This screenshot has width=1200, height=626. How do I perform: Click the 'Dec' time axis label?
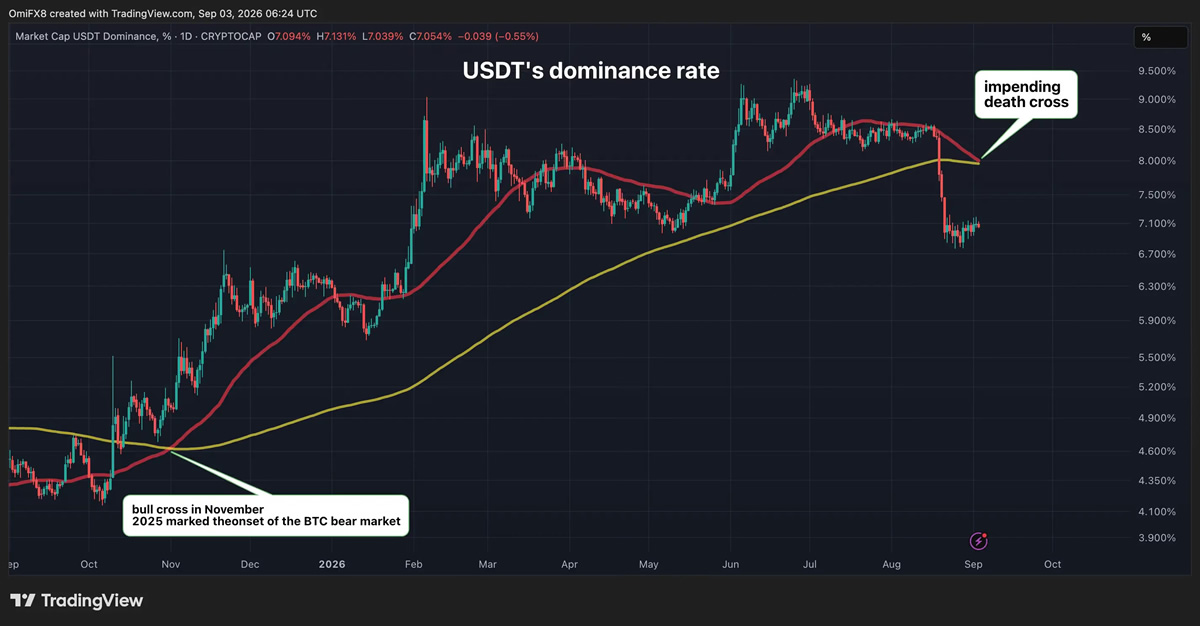[249, 565]
